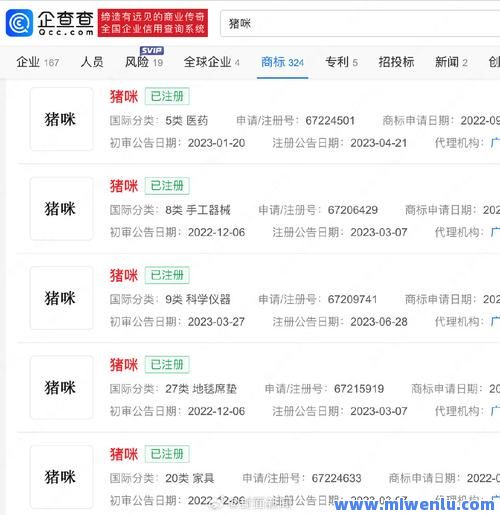Screen dimensions: 500x515
Task: Open the 猪咪 title link for registration 67215919
Action: 124,365
